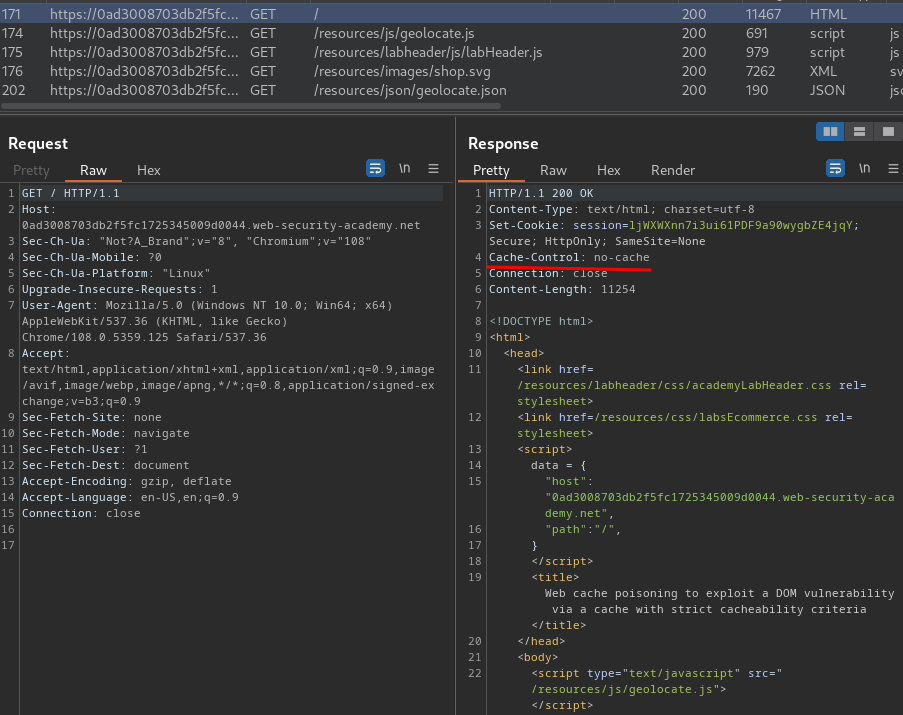Open Render tab in Response pane
903x715 pixels.
tap(673, 170)
